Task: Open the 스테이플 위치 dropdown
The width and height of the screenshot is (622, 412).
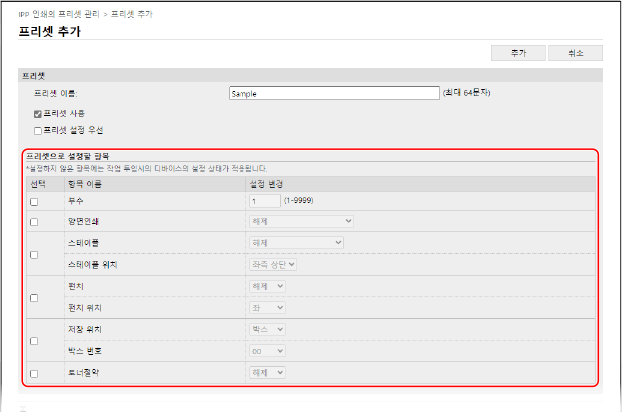Action: [272, 264]
